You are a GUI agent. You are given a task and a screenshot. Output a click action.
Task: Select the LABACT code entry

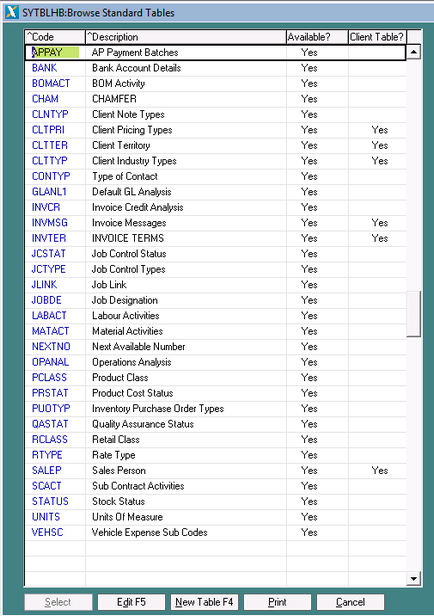pos(49,315)
